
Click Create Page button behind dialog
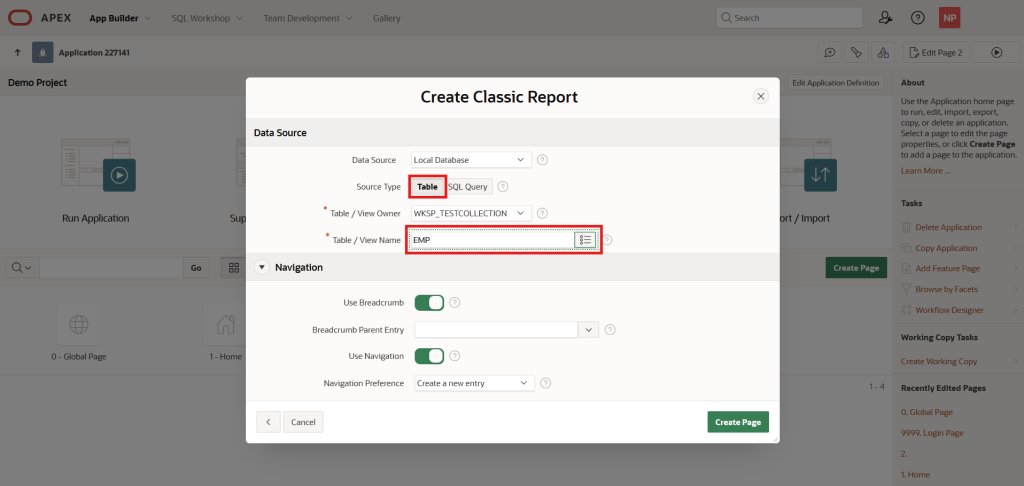[x=856, y=268]
